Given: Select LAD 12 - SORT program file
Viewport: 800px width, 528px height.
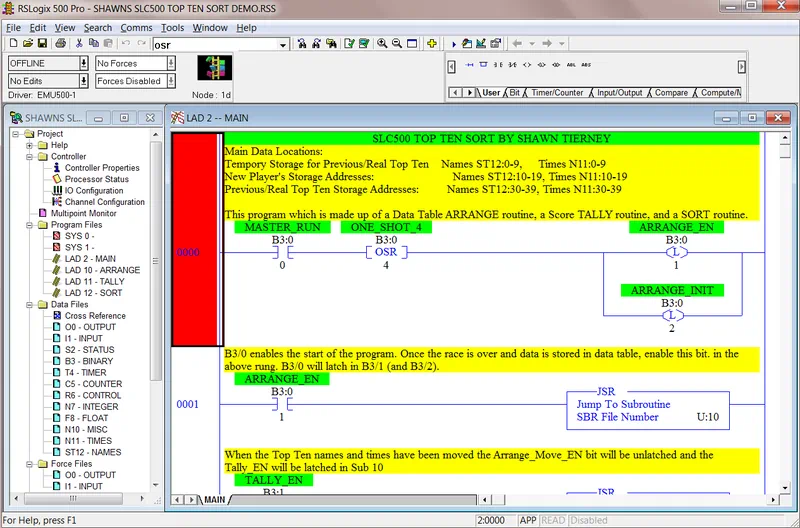Looking at the screenshot, I should [x=93, y=293].
